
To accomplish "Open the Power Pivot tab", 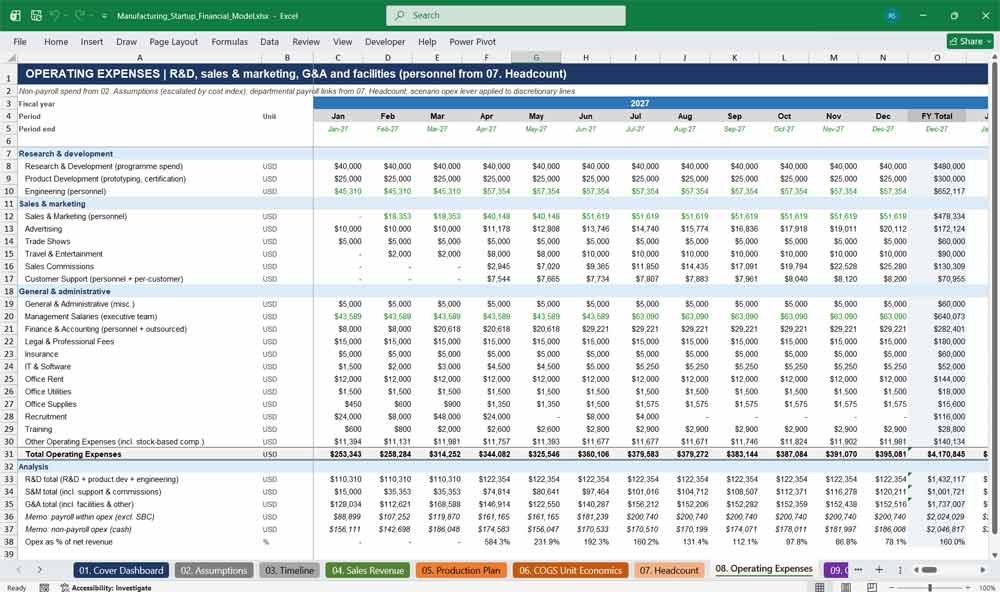I will [x=473, y=41].
